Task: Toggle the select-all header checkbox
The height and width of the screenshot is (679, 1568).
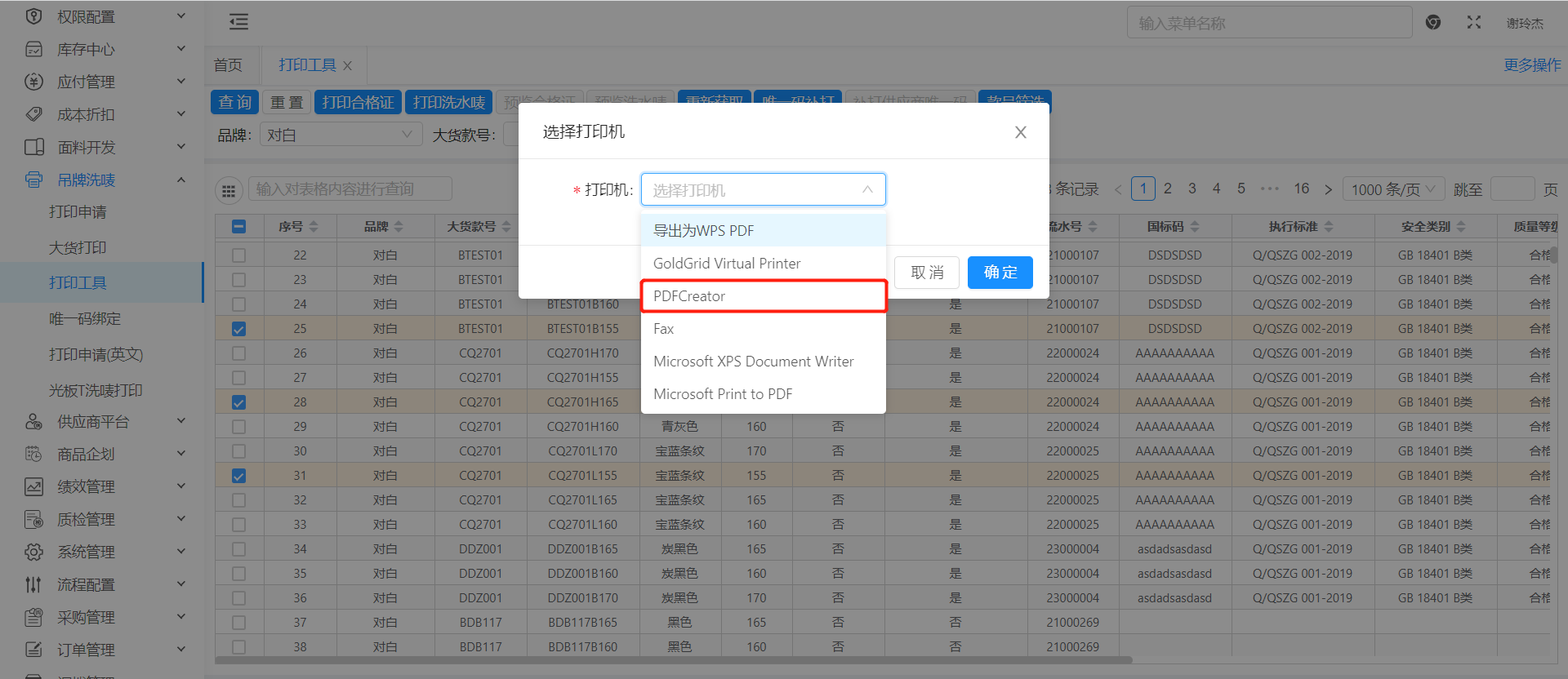Action: tap(238, 227)
